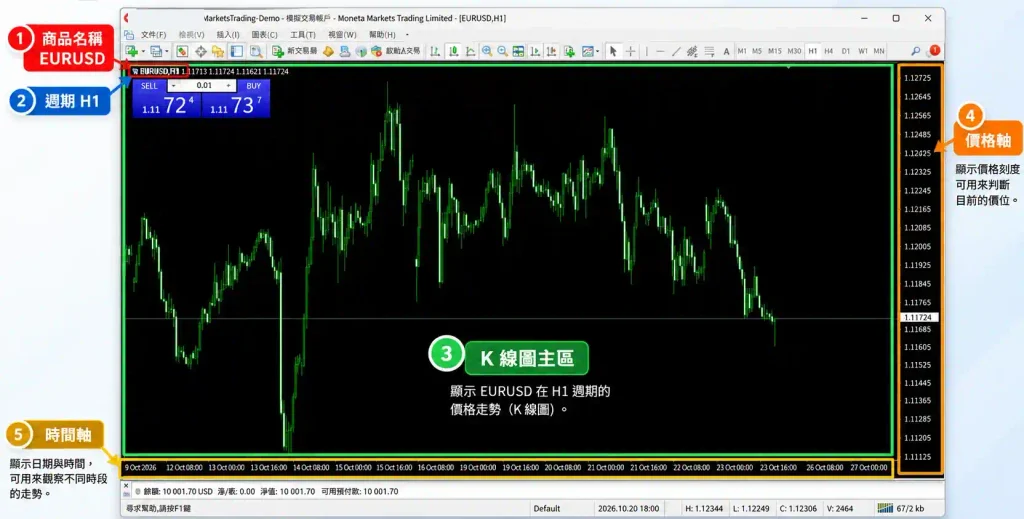
Task: Zoom in on the chart
Action: coord(487,51)
